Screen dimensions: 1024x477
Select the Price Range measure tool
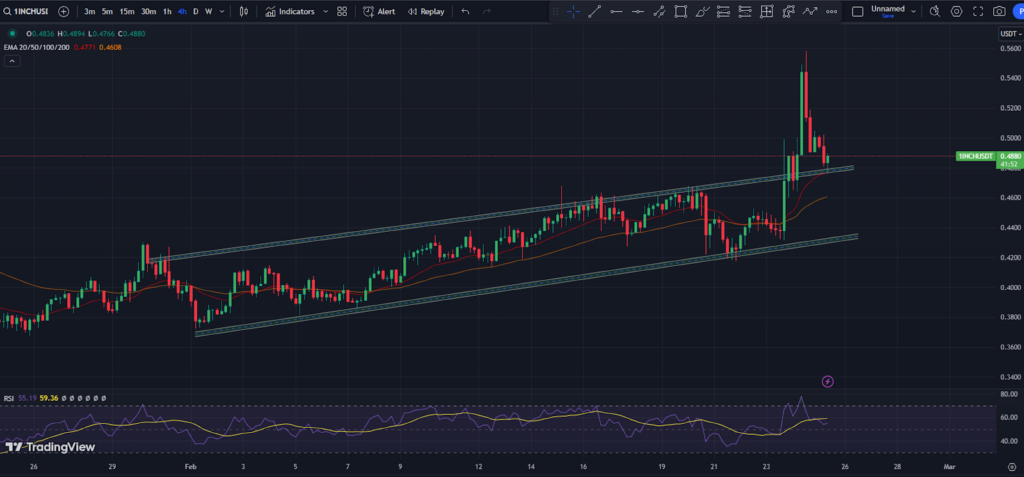[767, 11]
